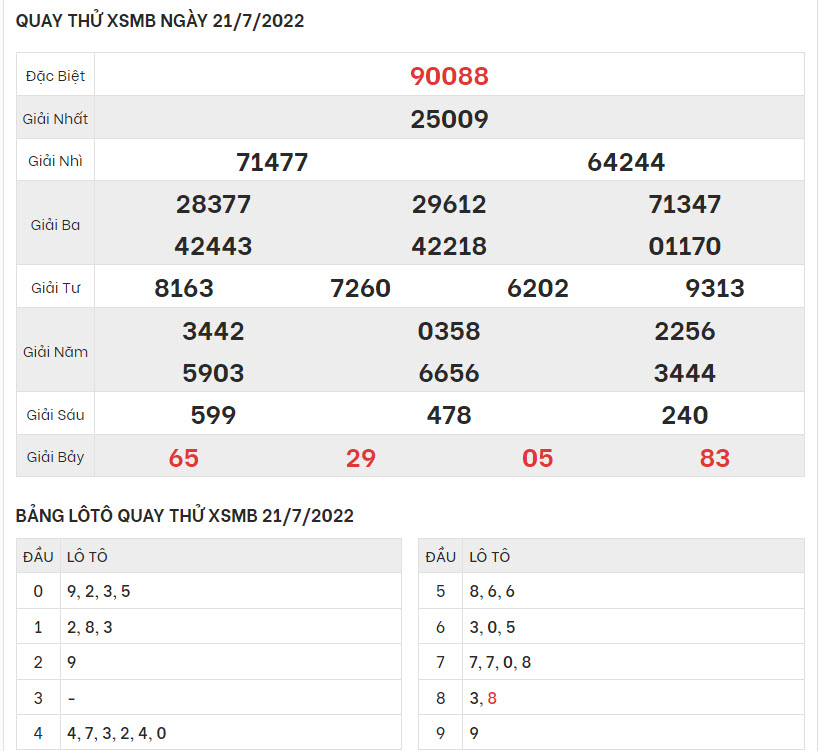This screenshot has width=819, height=751.
Task: Click the Bảng lôtô quay thử heading
Action: pyautogui.click(x=185, y=516)
